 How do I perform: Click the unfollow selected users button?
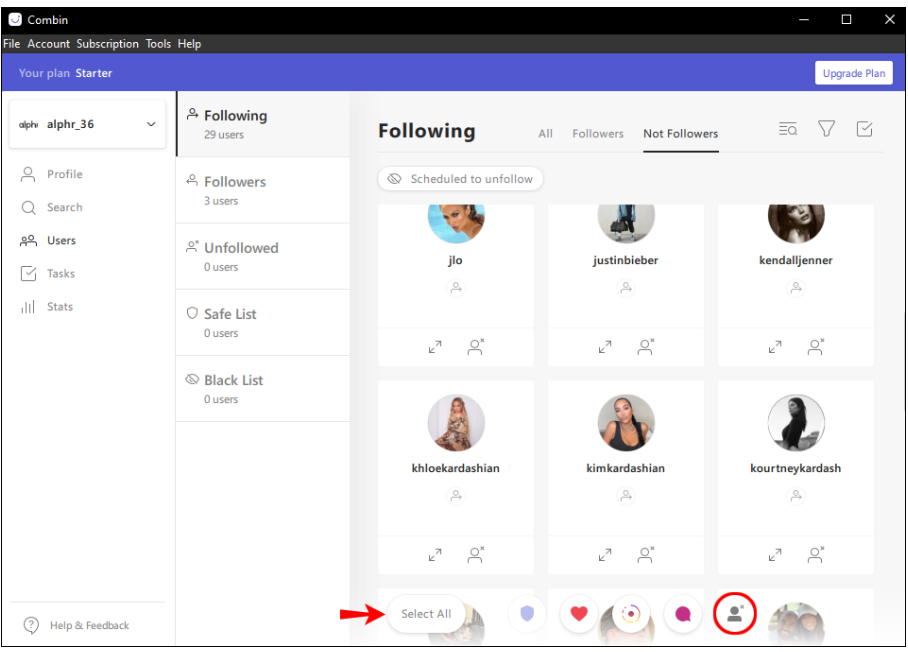pos(735,613)
